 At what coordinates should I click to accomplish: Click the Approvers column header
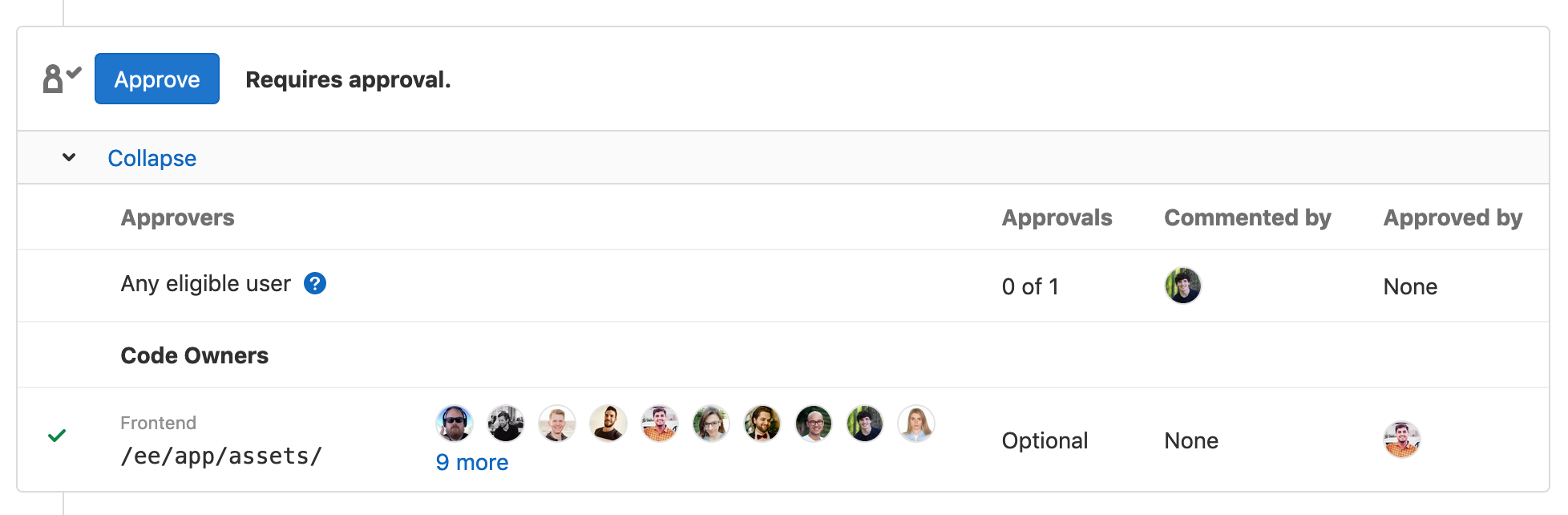point(177,217)
